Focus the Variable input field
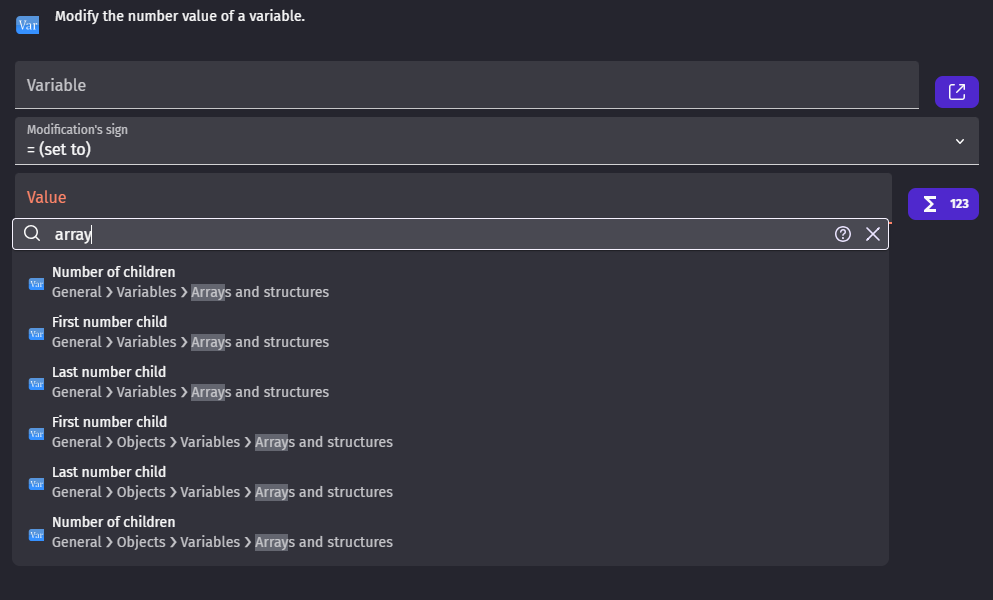This screenshot has height=600, width=993. (x=466, y=85)
